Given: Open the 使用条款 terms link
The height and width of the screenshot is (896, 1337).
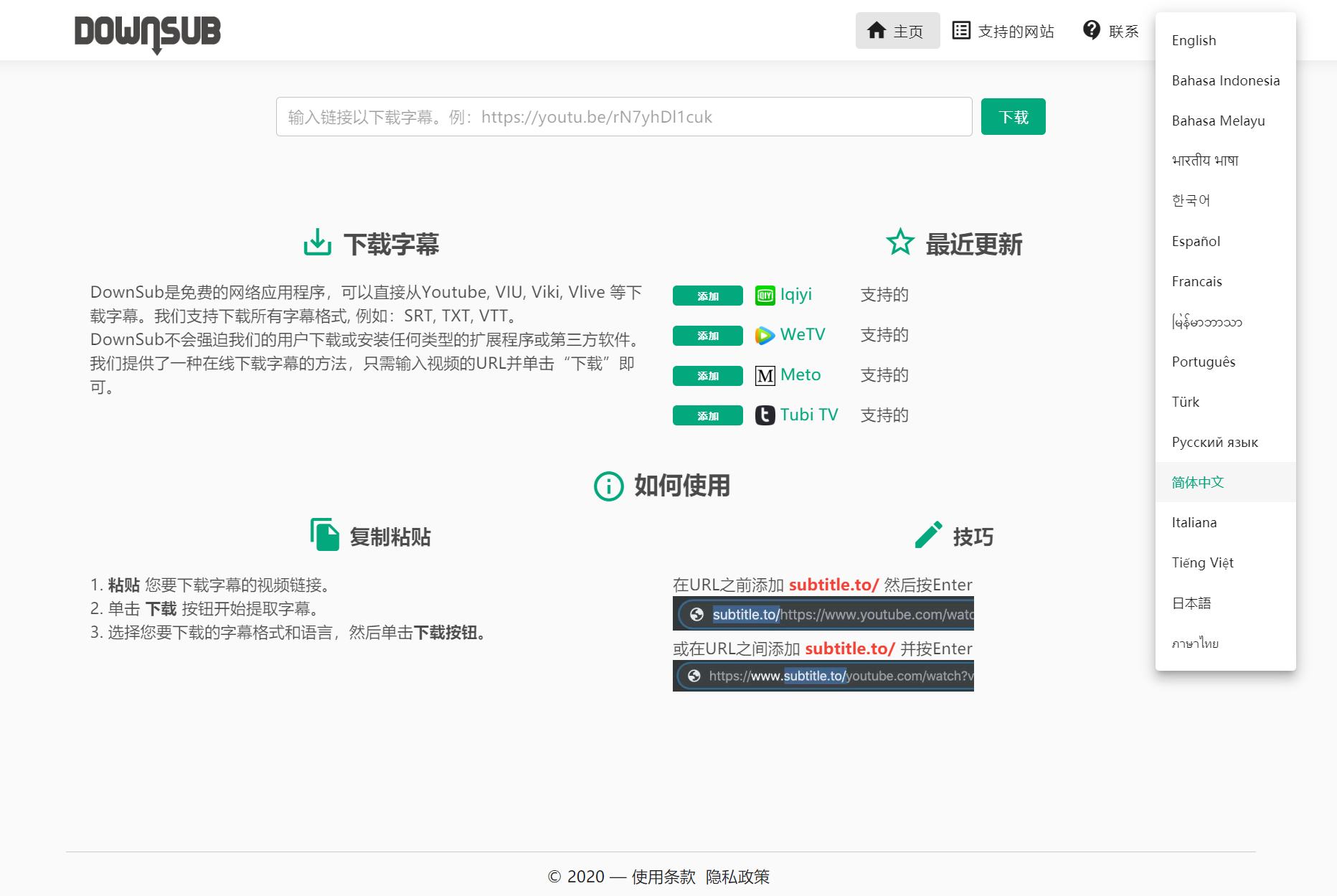Looking at the screenshot, I should [x=663, y=877].
